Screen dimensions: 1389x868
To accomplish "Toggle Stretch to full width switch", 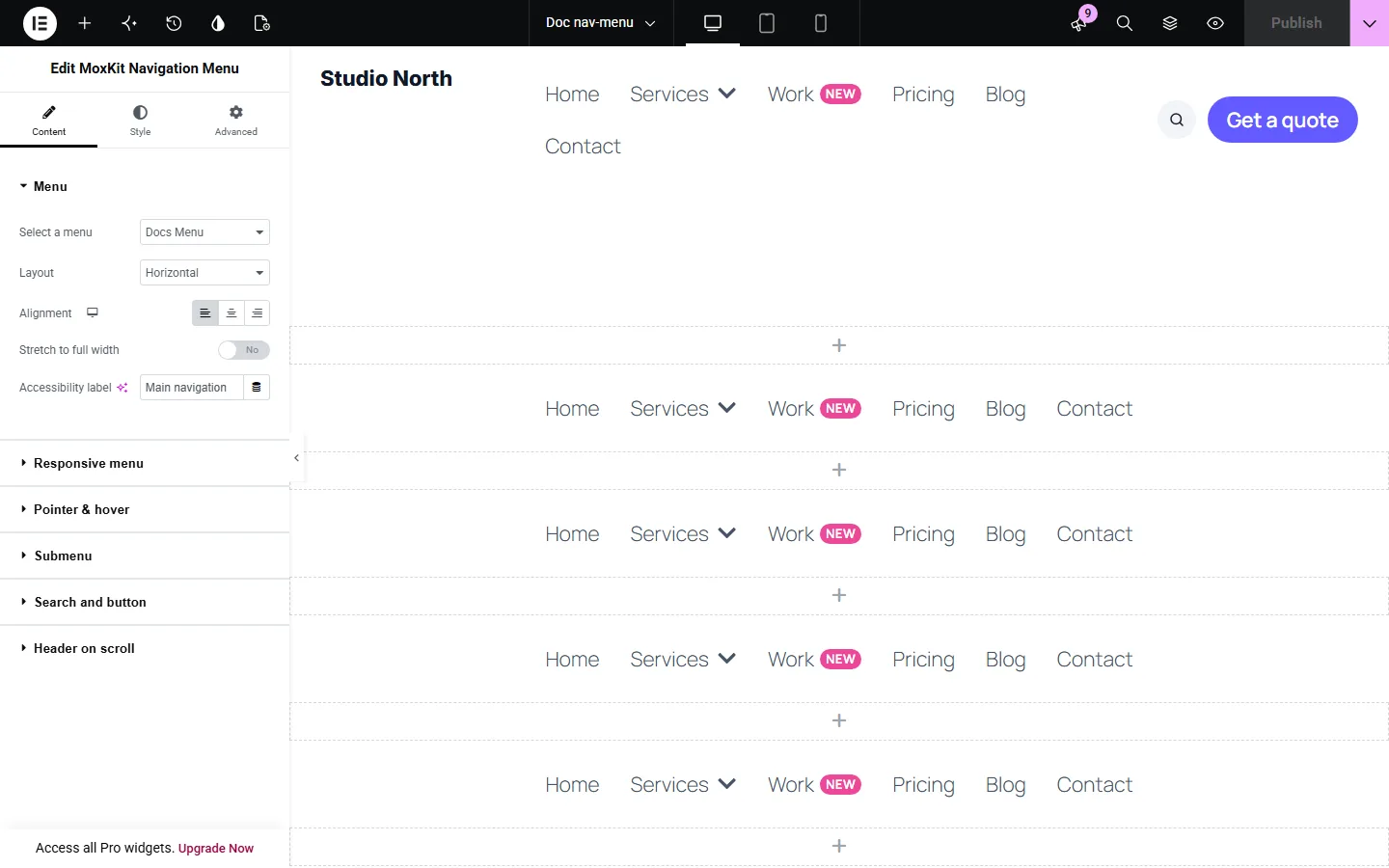I will [x=244, y=350].
